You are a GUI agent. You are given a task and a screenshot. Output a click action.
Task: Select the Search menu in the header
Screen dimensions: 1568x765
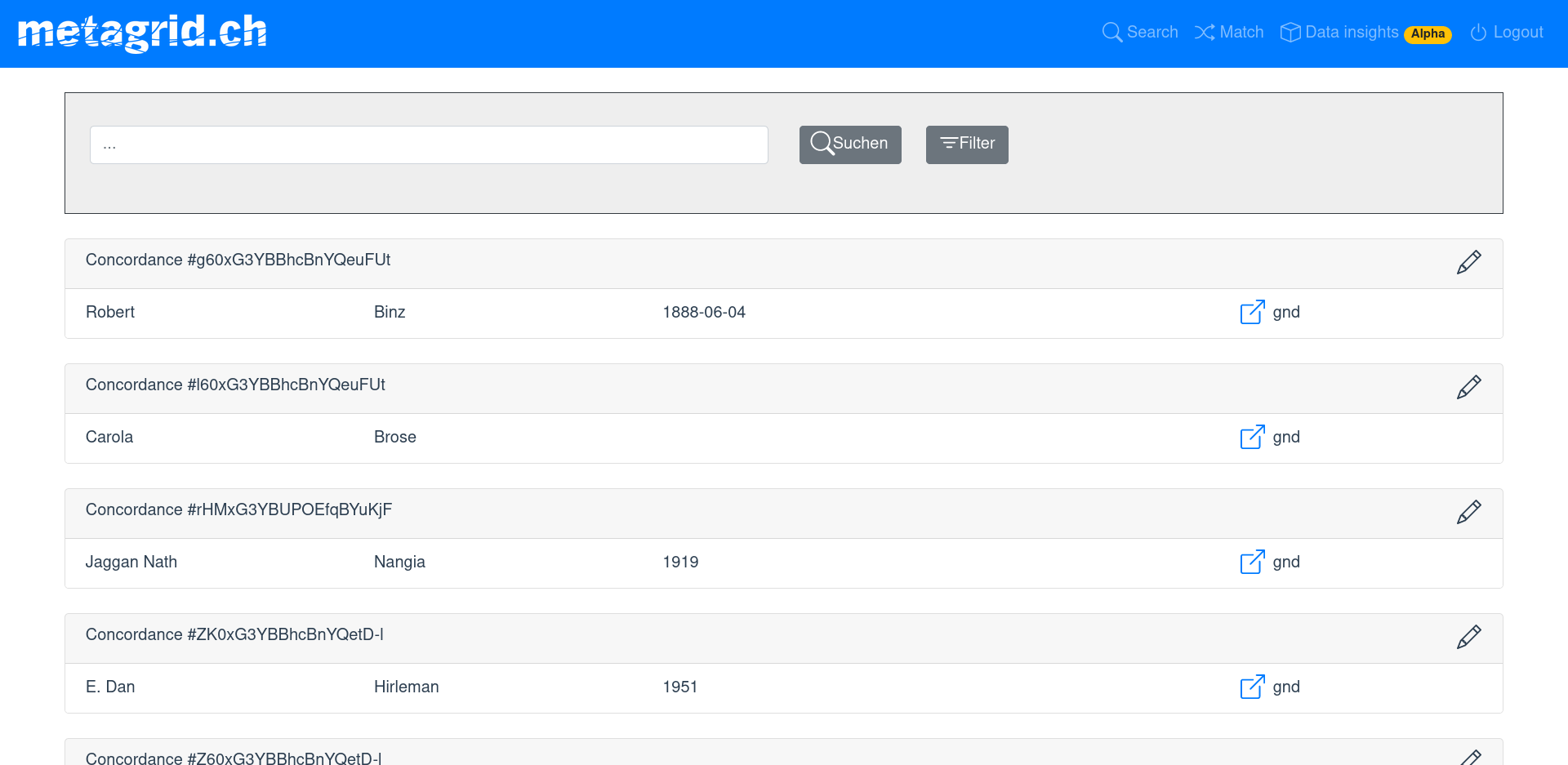(x=1140, y=32)
